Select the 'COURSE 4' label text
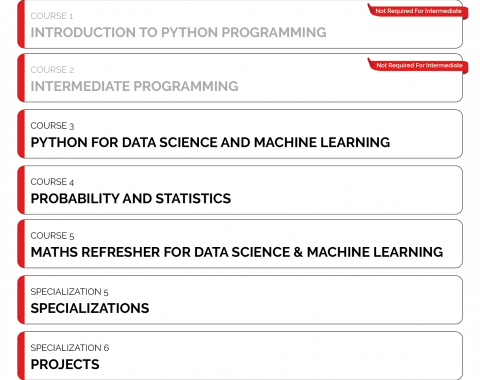This screenshot has height=380, width=480. [52, 182]
